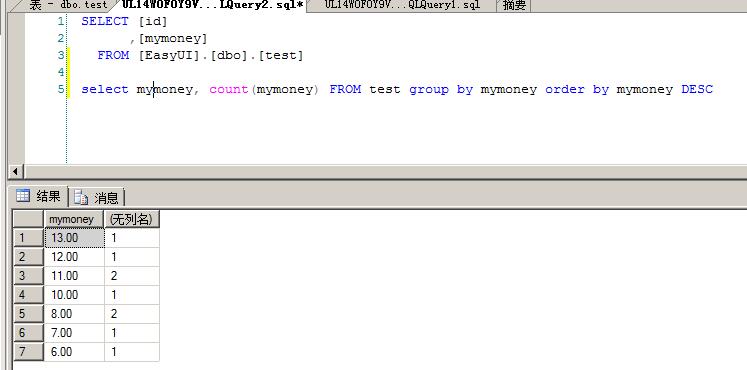Open the QLQuery1.sql tab
Image resolution: width=747 pixels, height=370 pixels.
pos(402,5)
